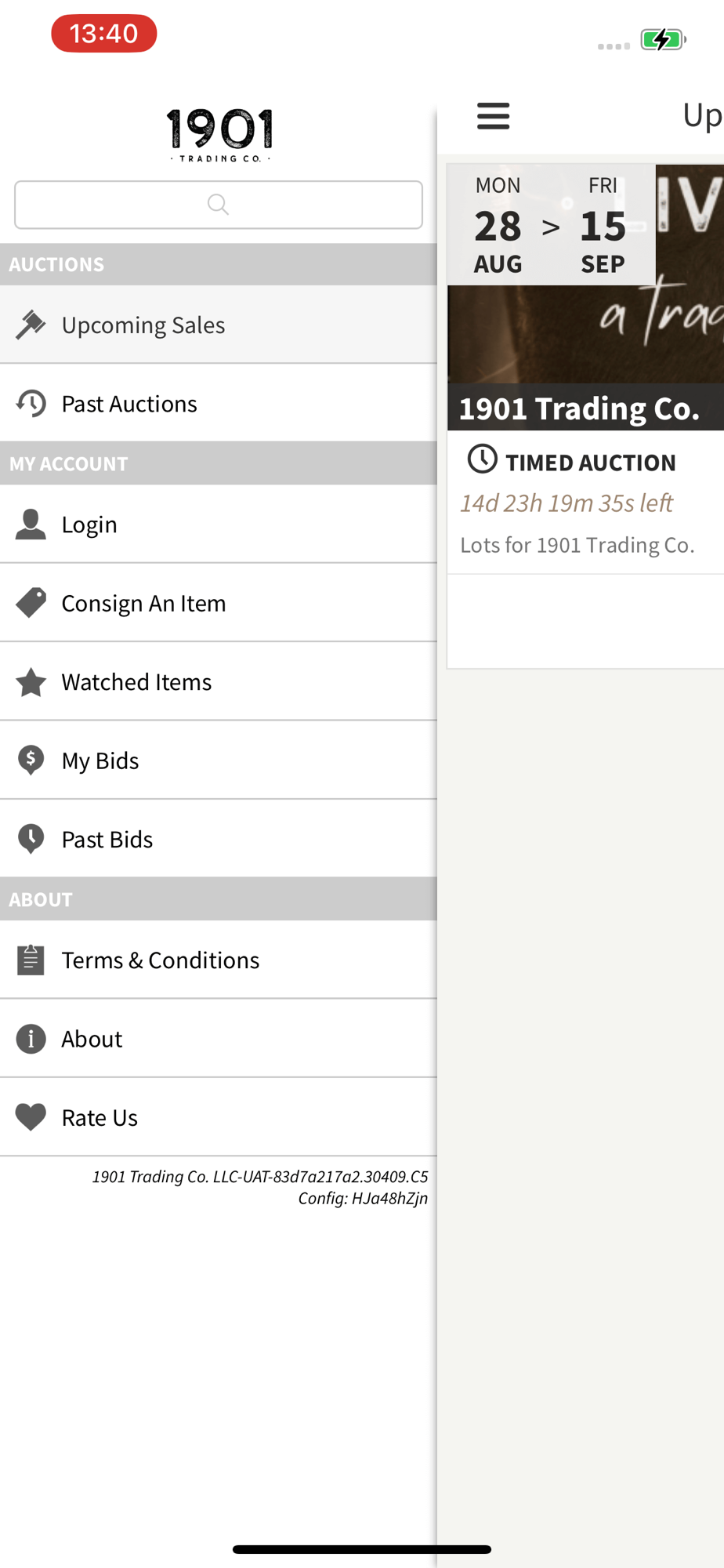Image resolution: width=724 pixels, height=1568 pixels.
Task: Tap the history clock icon for Past Auctions
Action: (31, 404)
